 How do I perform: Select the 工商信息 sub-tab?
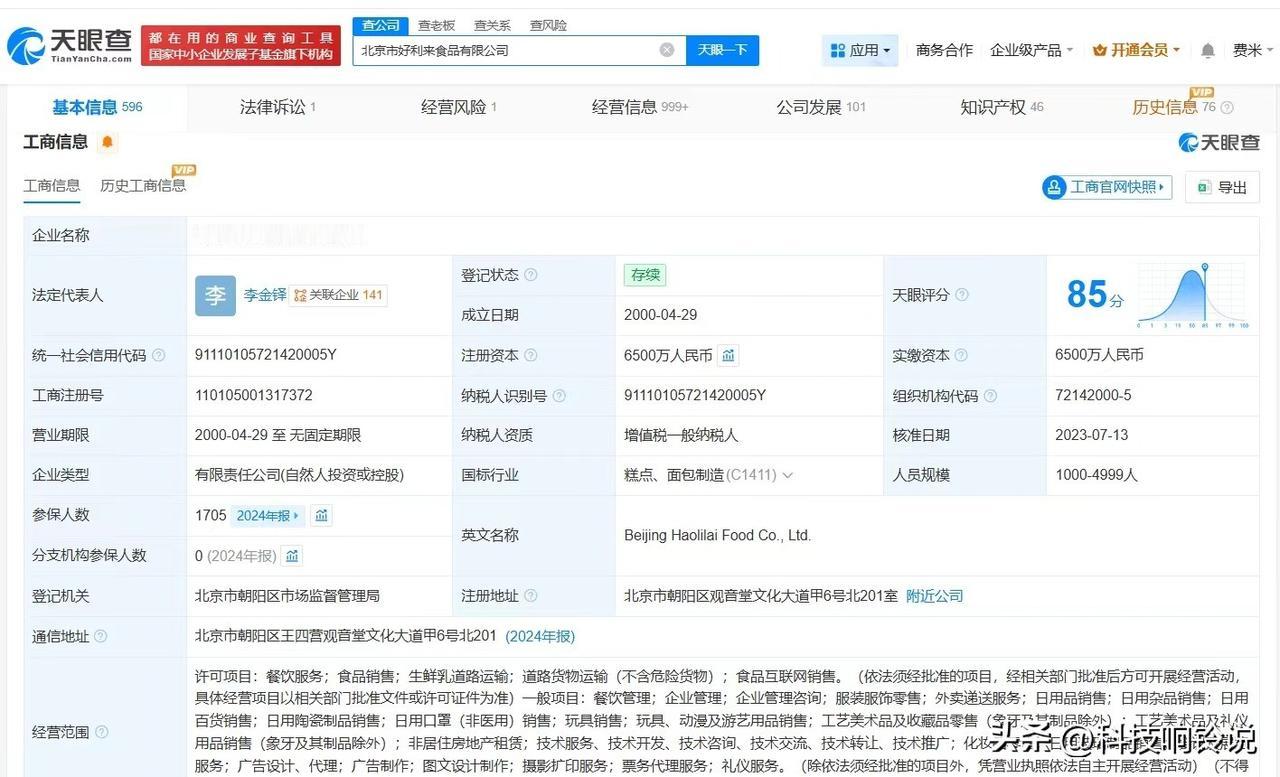point(52,185)
